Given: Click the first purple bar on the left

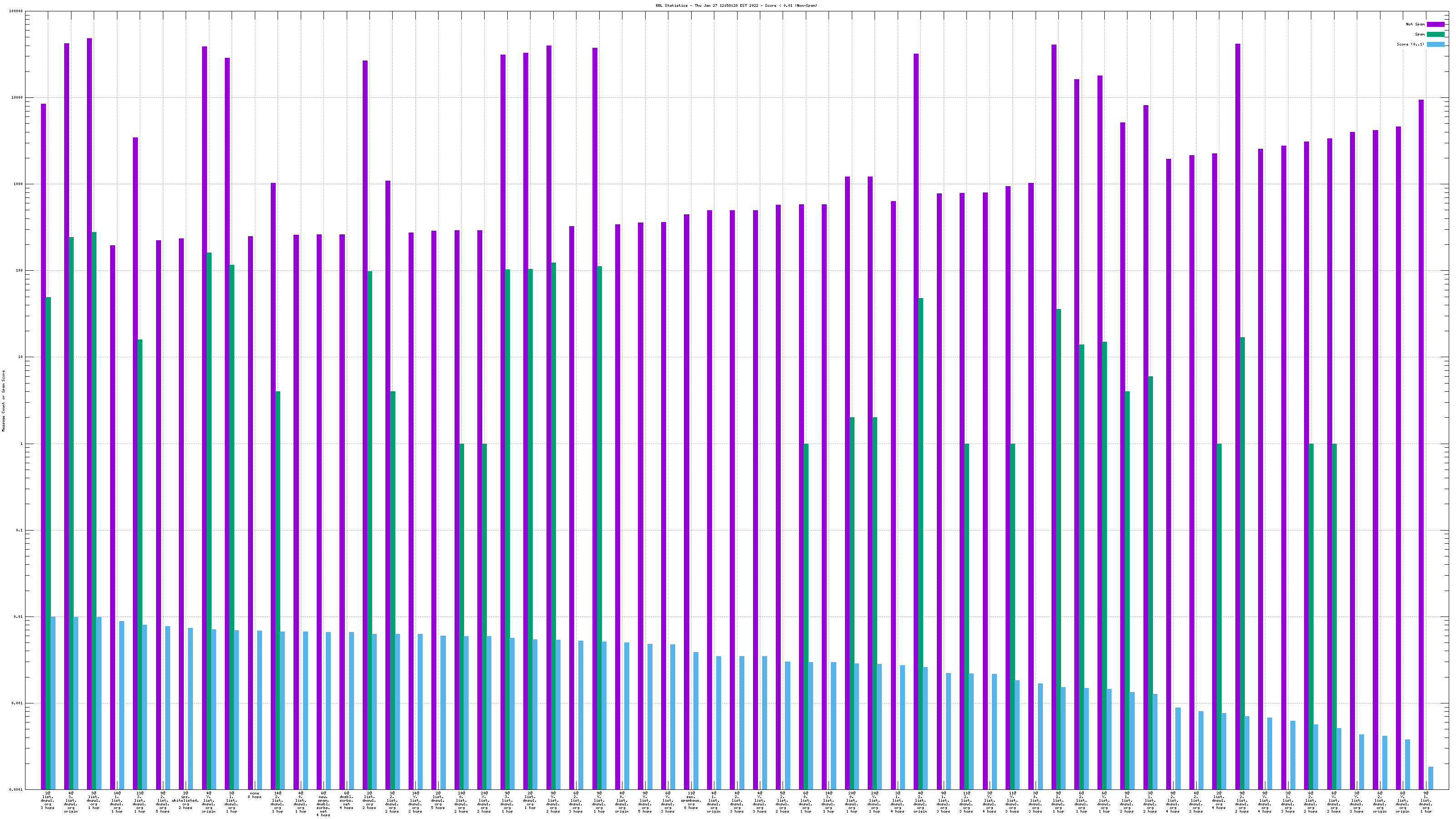Looking at the screenshot, I should (x=44, y=446).
